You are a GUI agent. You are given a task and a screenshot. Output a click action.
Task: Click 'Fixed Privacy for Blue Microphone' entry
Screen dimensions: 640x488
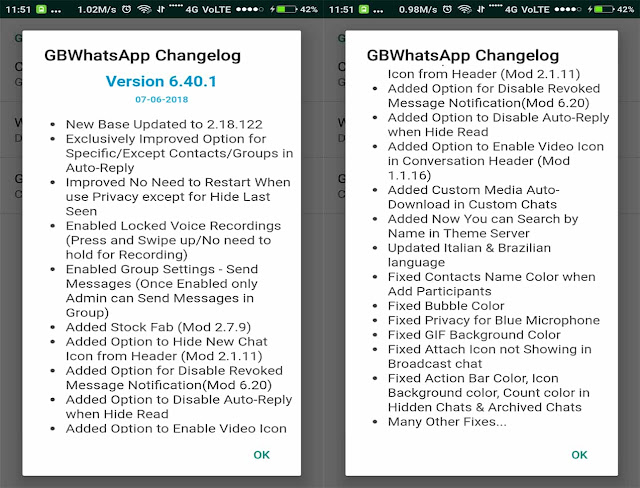click(x=494, y=320)
